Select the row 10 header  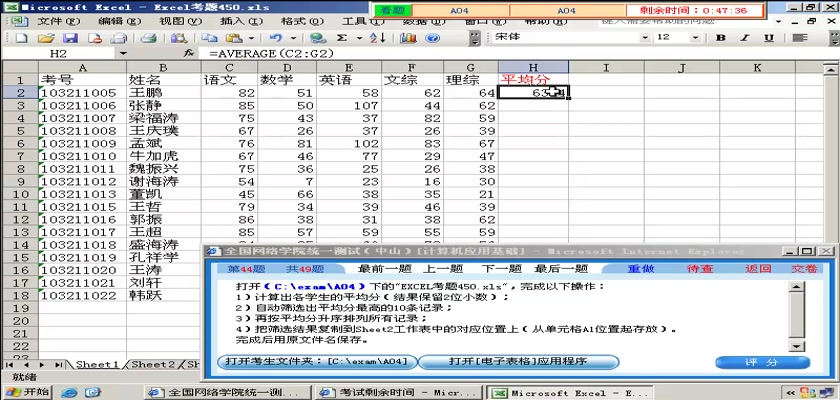(20, 194)
